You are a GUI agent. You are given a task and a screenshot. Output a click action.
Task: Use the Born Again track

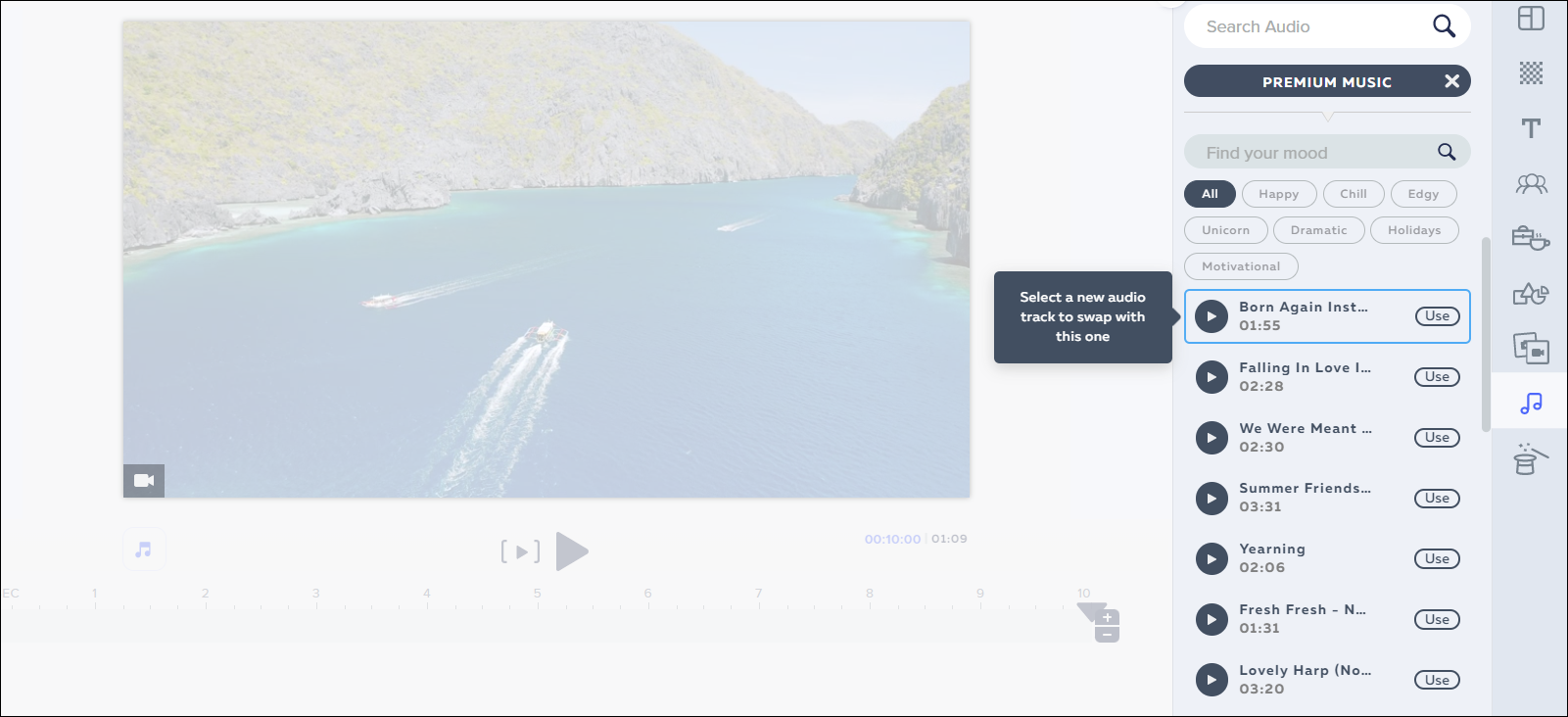click(1437, 316)
